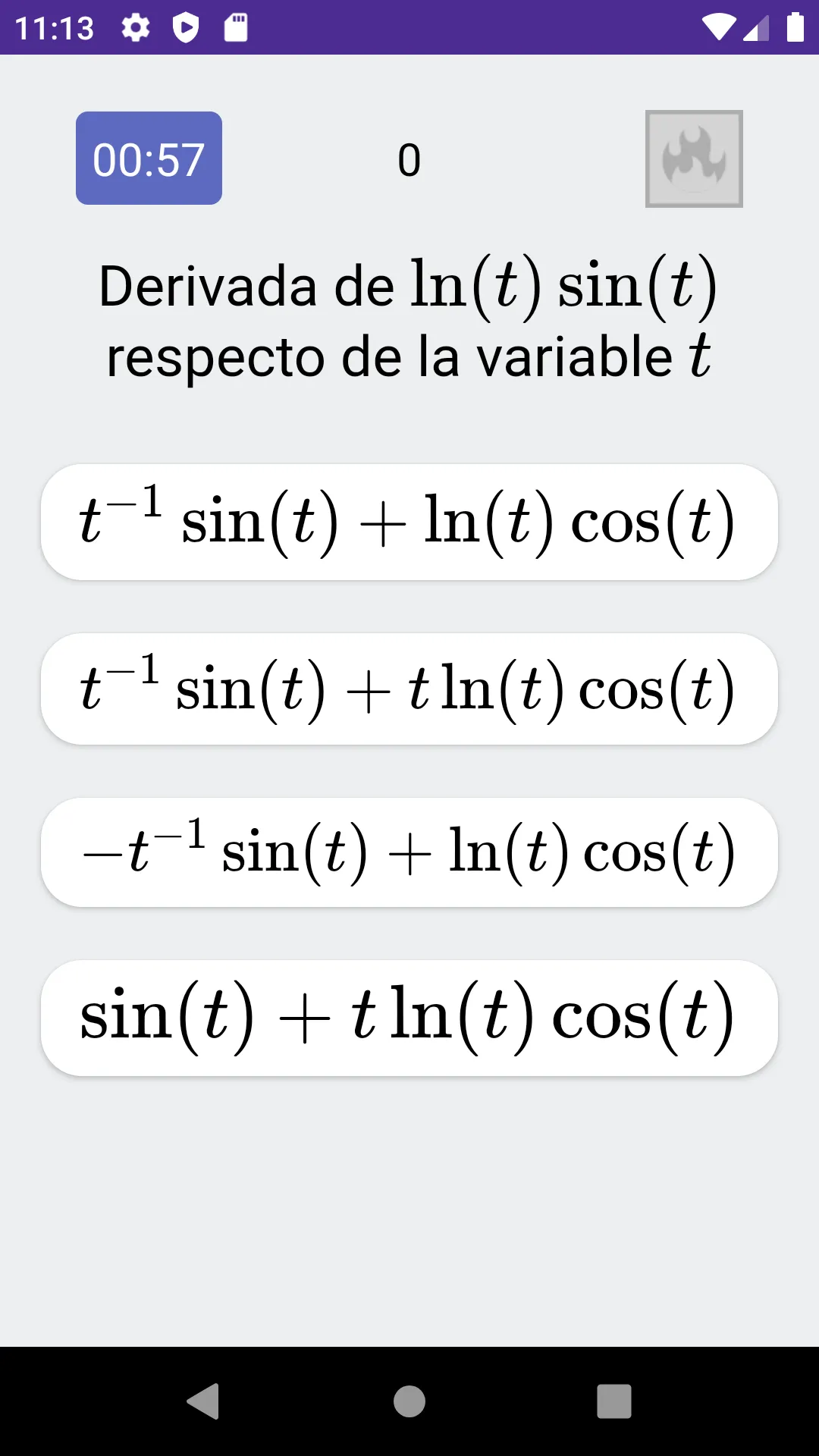Tap the Wi-Fi signal status icon

pos(718,27)
